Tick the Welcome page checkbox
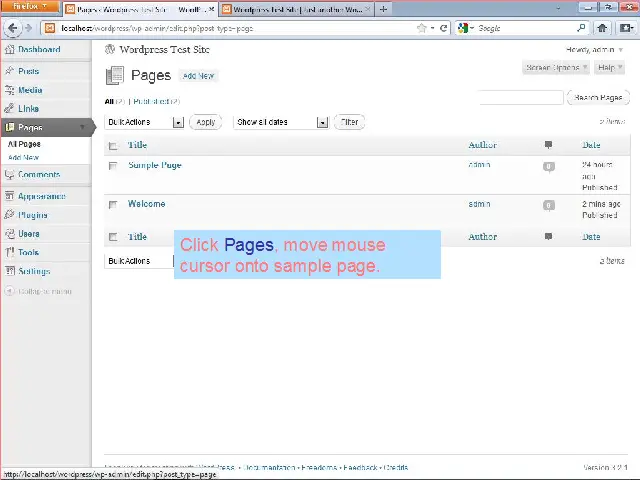The image size is (640, 480). [x=113, y=204]
